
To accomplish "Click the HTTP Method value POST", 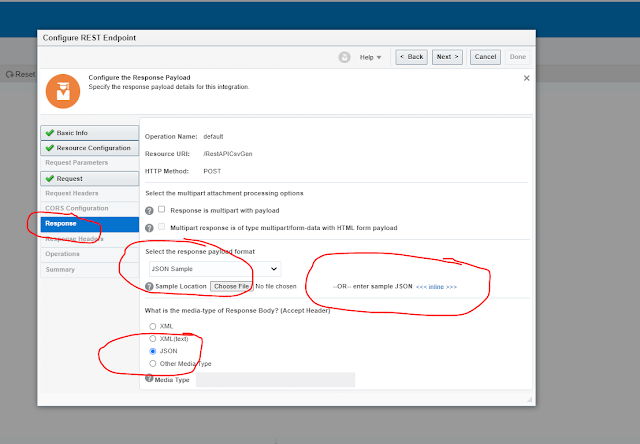I will (212, 171).
